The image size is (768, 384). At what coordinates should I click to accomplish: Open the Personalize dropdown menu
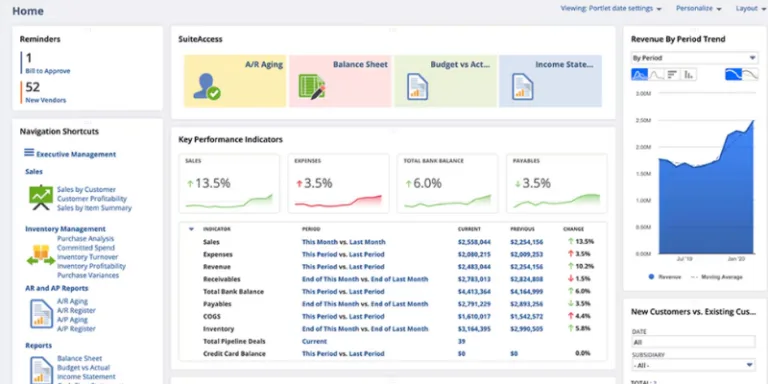pyautogui.click(x=698, y=9)
